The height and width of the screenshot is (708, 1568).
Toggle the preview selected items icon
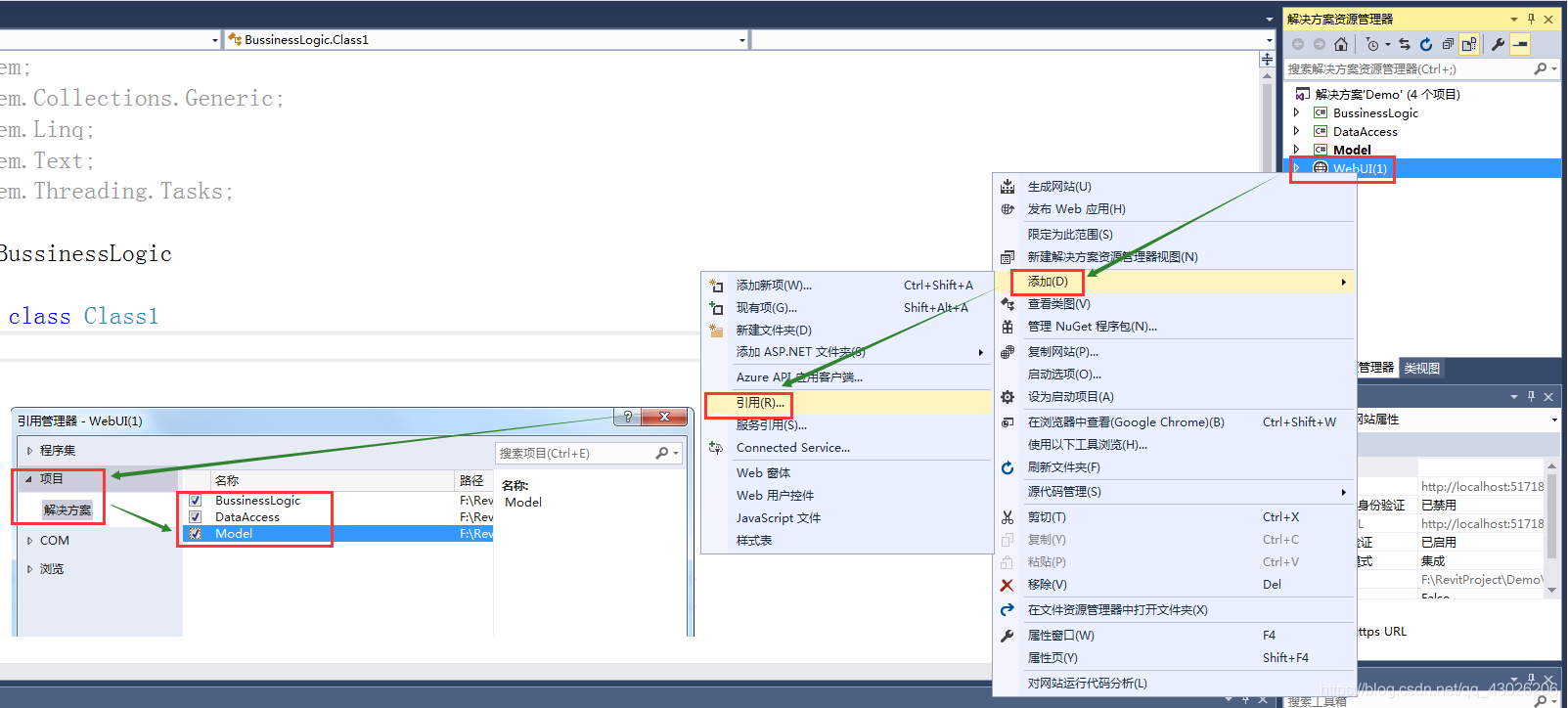pos(1520,44)
